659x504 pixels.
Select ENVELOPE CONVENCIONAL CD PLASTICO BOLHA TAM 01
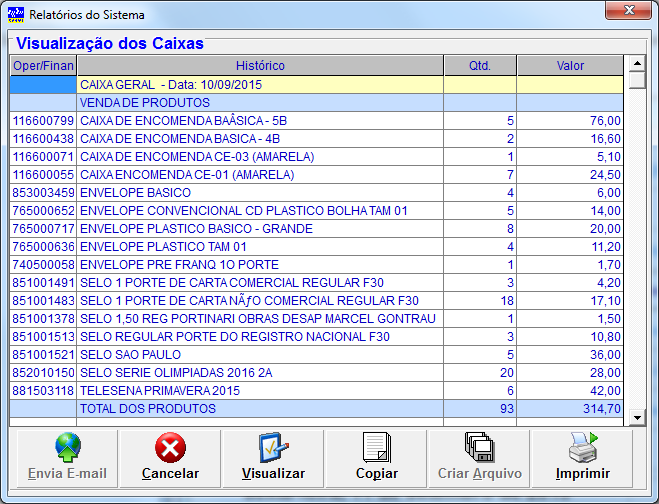point(317,211)
